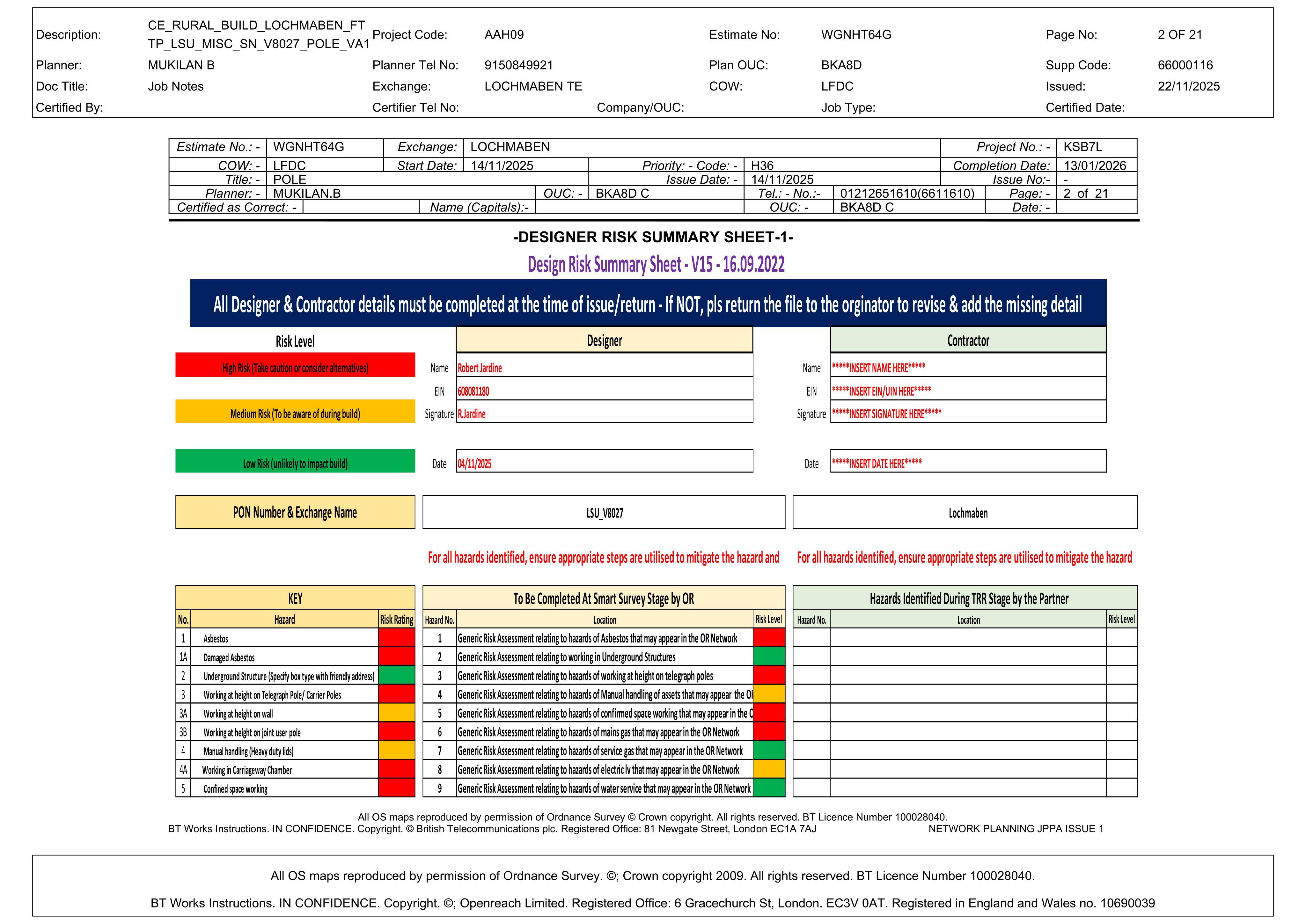Click amber risk level for electric lv hazard row
The image size is (1306, 924).
point(769,769)
